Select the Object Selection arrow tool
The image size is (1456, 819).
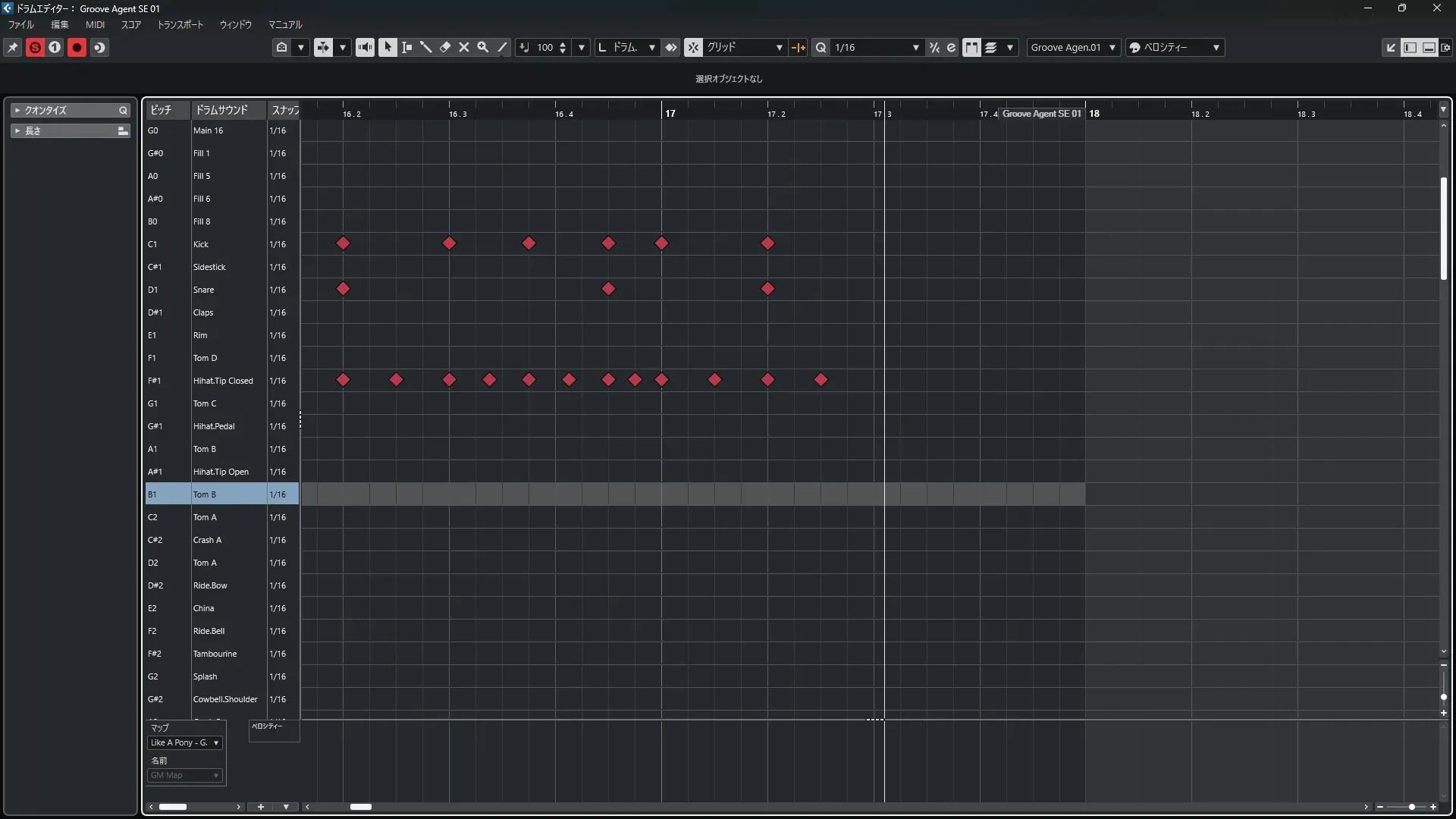pyautogui.click(x=388, y=47)
